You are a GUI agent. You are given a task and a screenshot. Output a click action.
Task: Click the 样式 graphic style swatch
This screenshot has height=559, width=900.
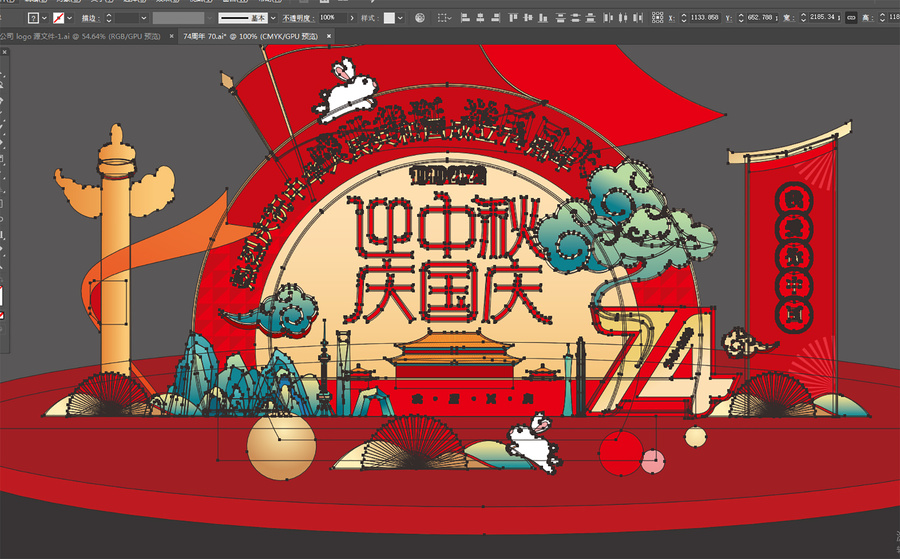tap(389, 18)
